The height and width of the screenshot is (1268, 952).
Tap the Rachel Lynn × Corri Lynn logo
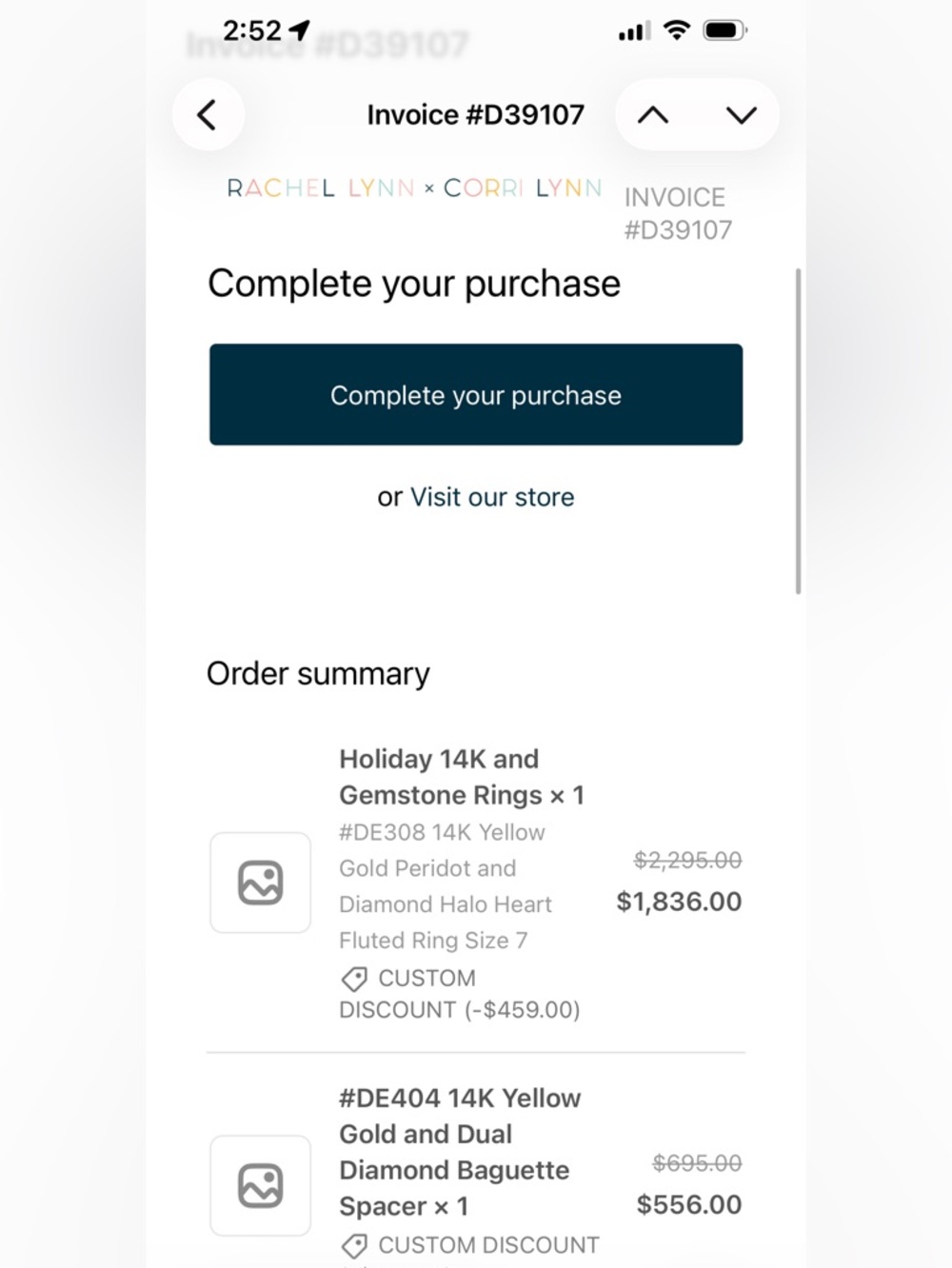414,188
